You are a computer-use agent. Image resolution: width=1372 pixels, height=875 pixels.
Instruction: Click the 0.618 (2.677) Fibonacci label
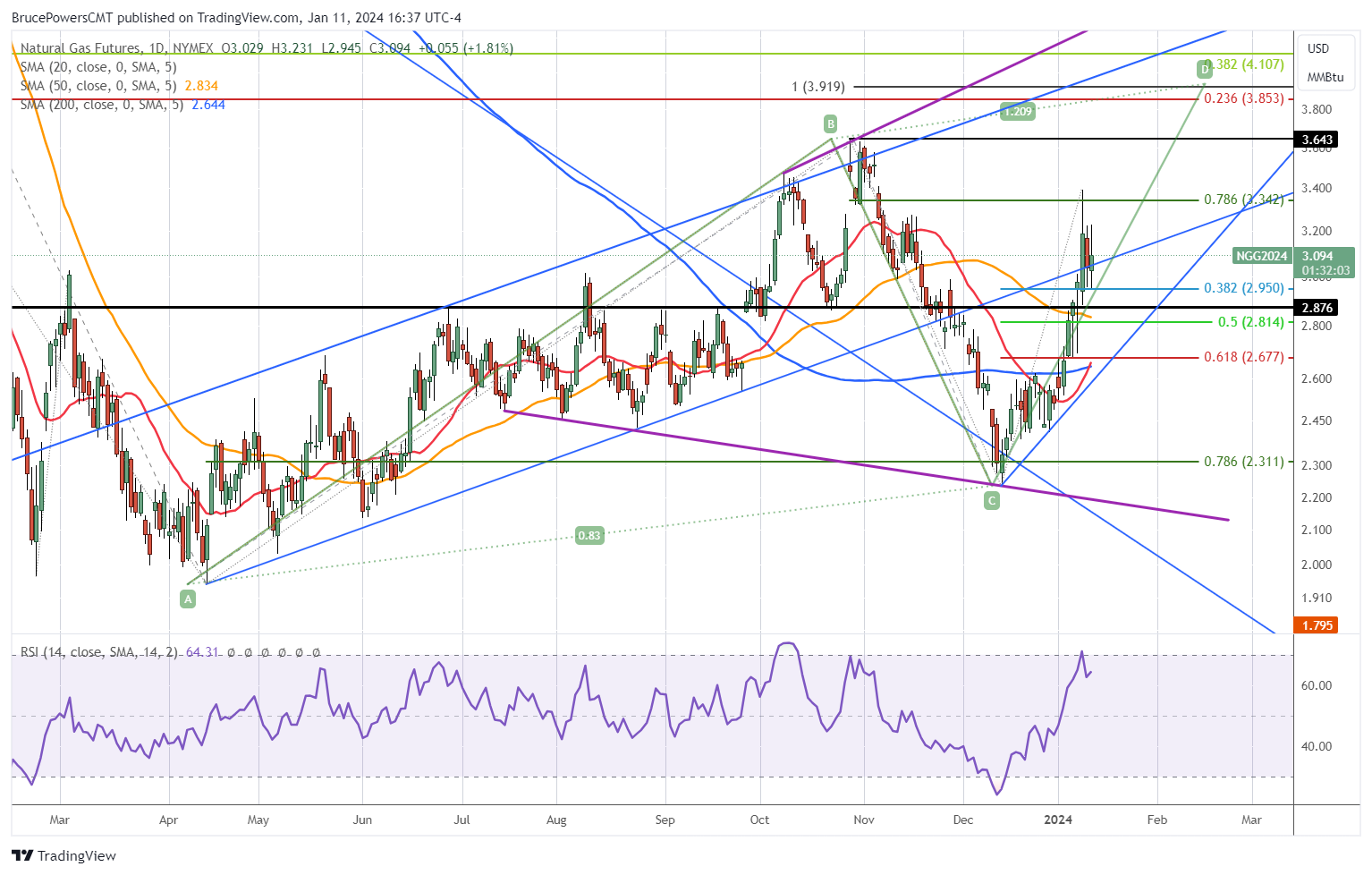click(1244, 357)
